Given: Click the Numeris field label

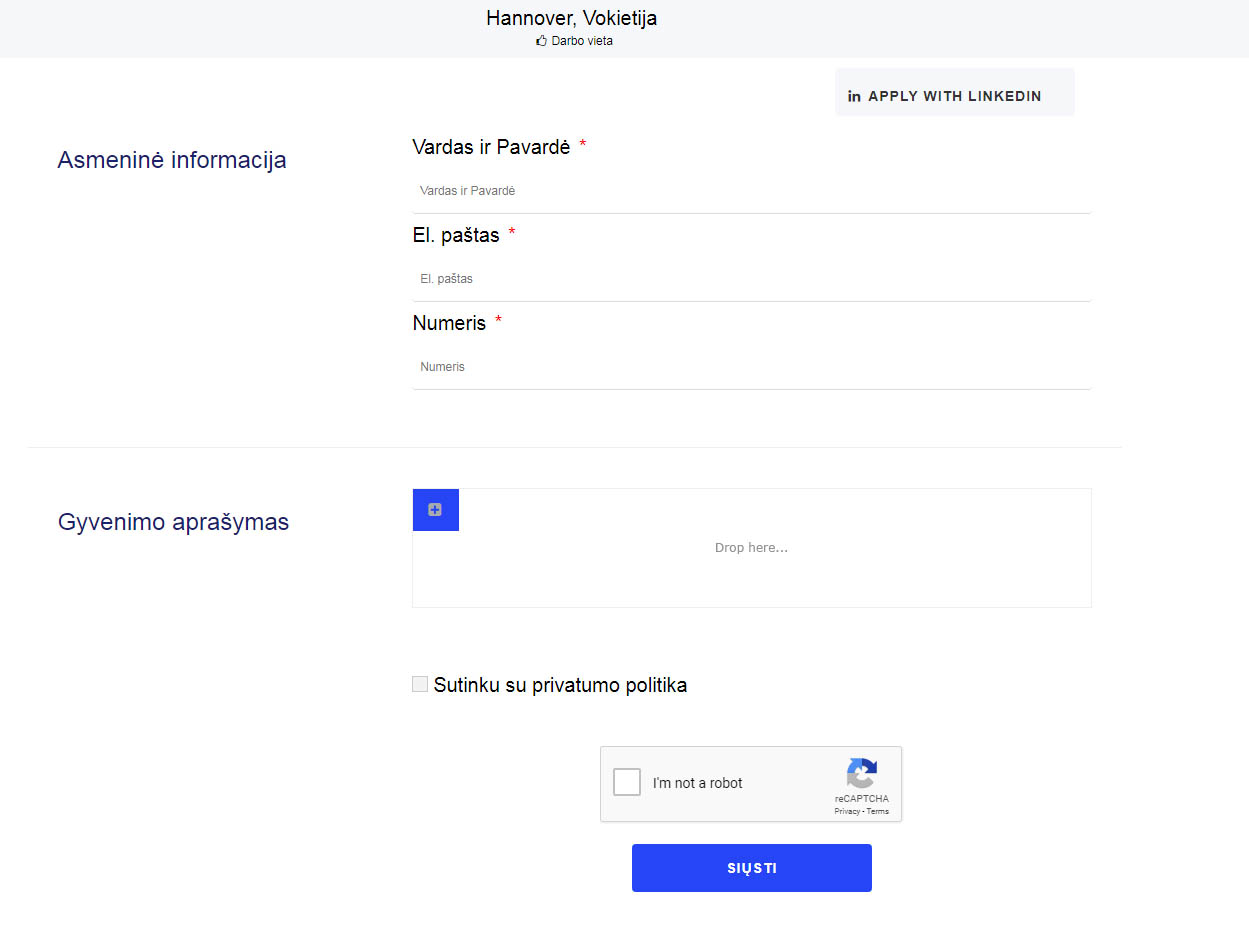Looking at the screenshot, I should pos(449,323).
